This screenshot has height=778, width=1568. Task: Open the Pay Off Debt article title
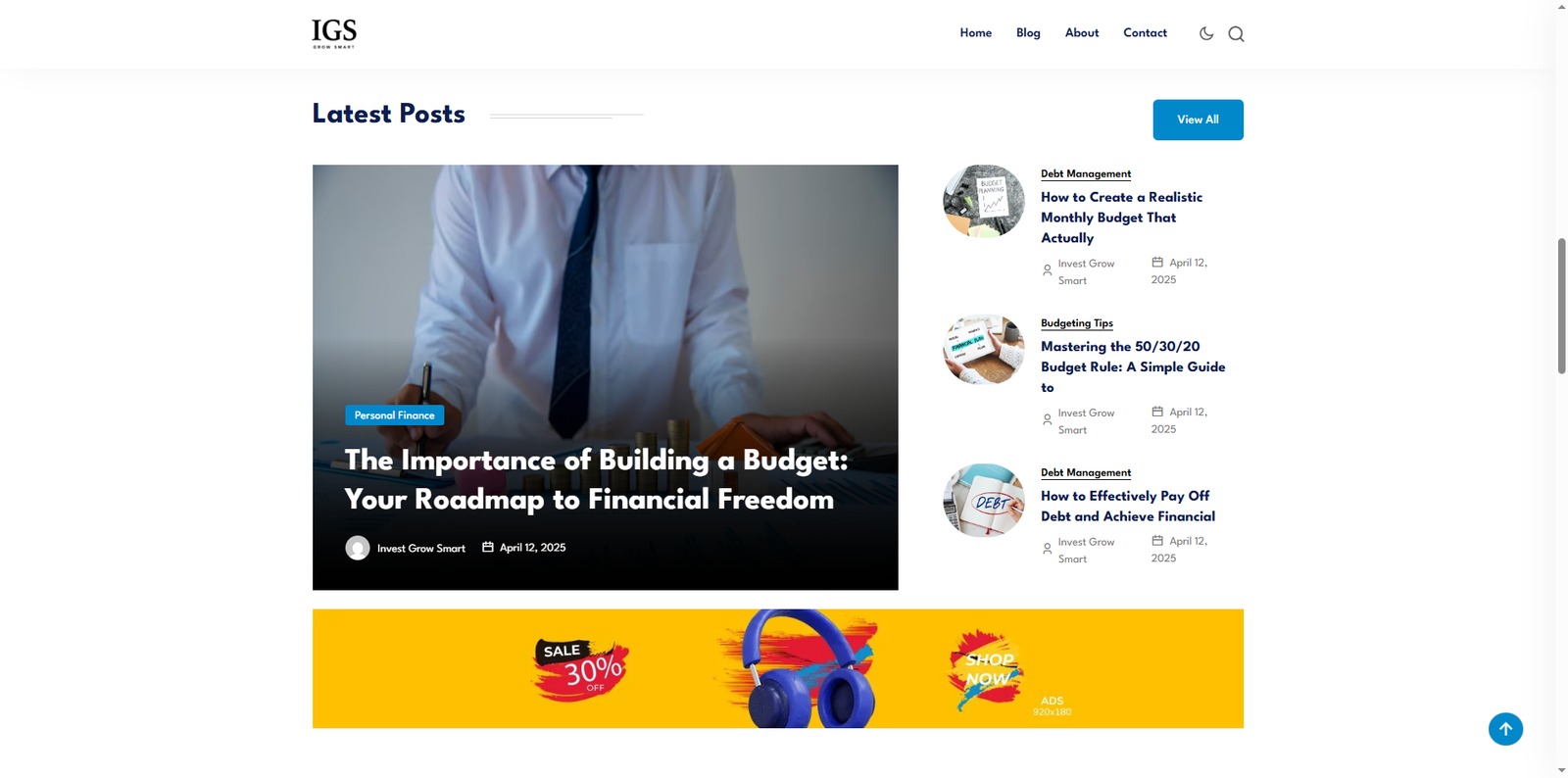[1128, 507]
